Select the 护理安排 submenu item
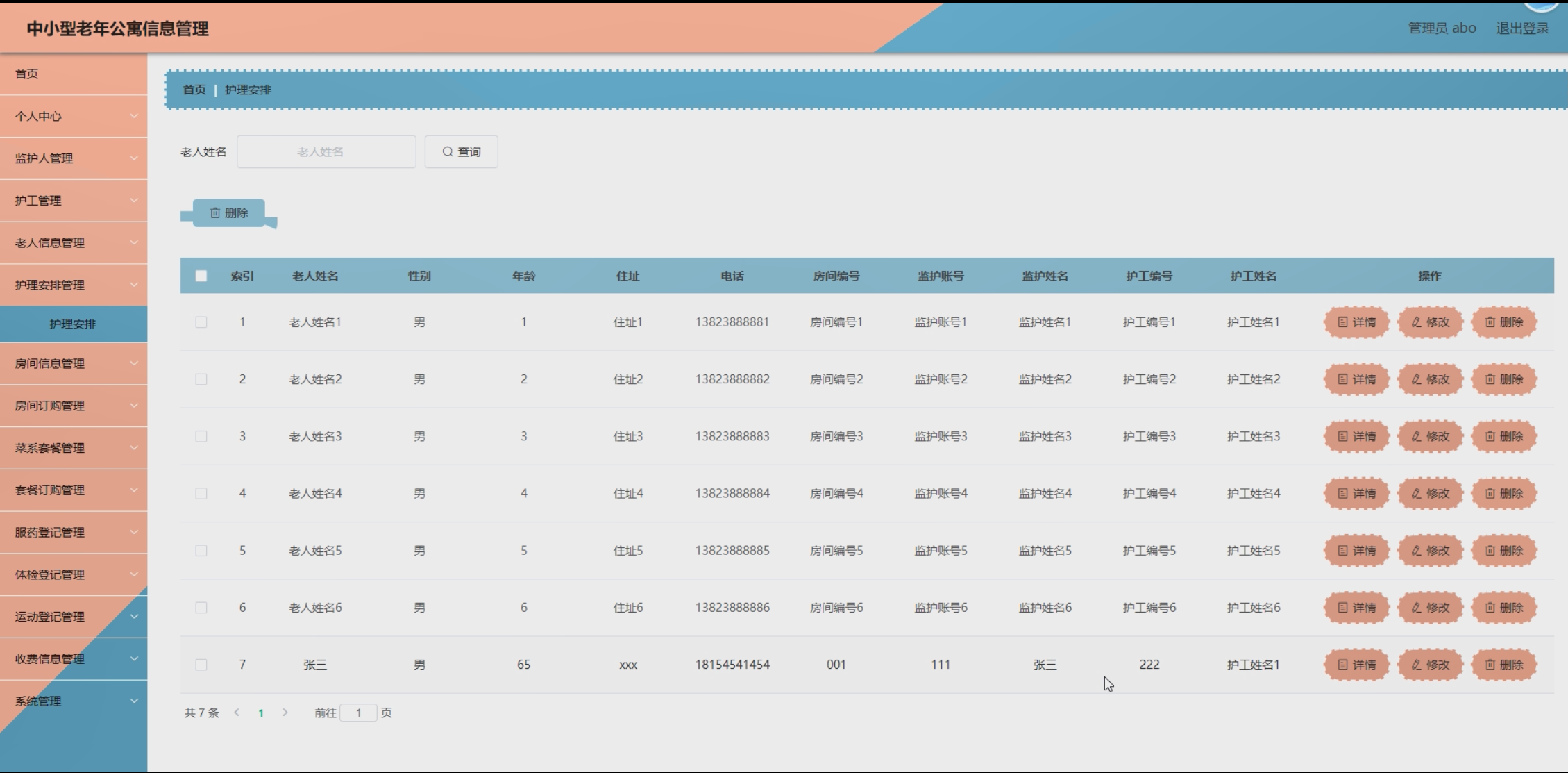1568x773 pixels. click(73, 324)
